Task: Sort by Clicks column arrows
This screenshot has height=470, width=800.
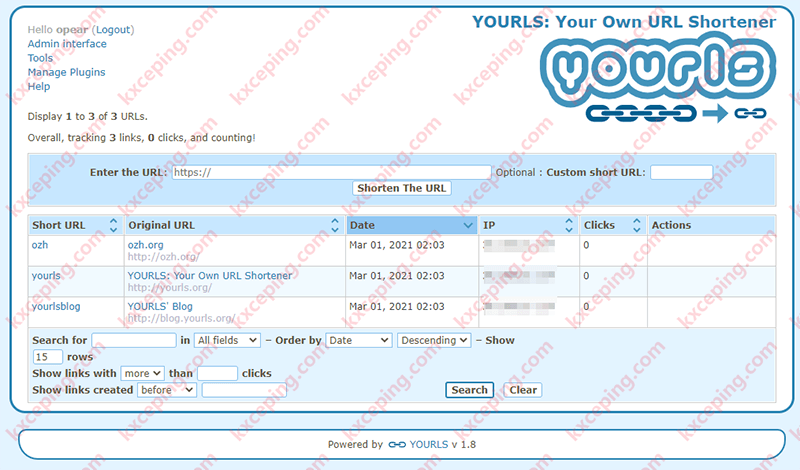Action: click(x=636, y=225)
